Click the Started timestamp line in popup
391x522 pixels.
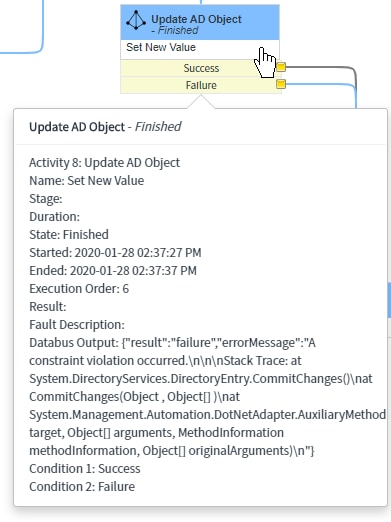pyautogui.click(x=115, y=253)
